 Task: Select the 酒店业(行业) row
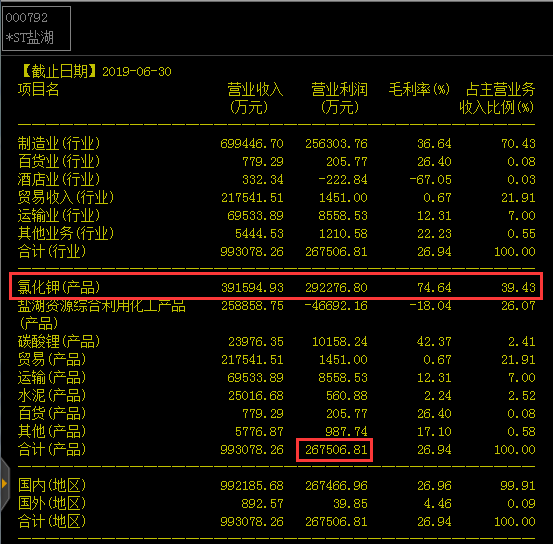click(x=276, y=180)
